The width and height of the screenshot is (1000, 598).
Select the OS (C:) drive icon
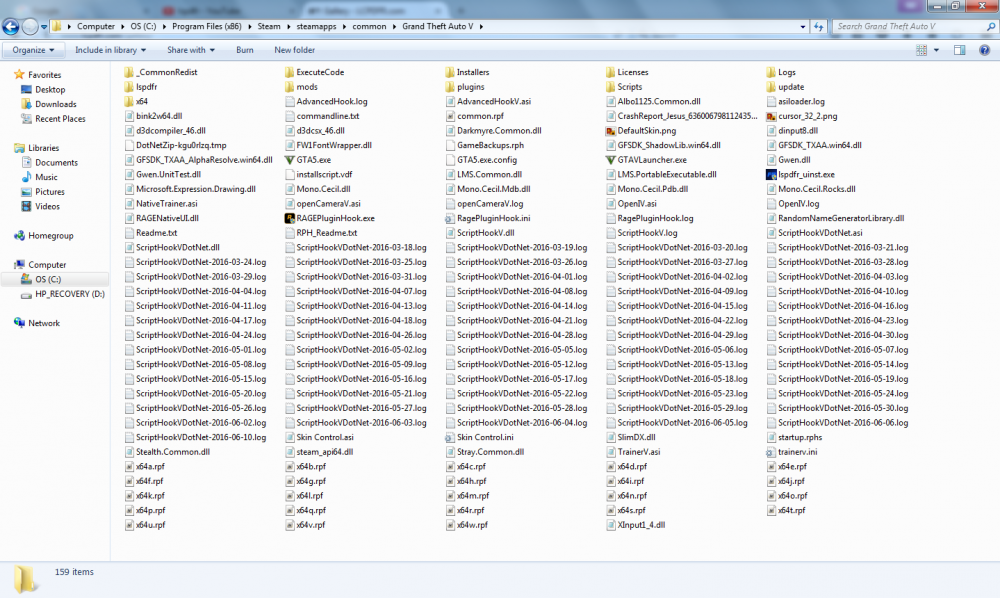pyautogui.click(x=26, y=279)
